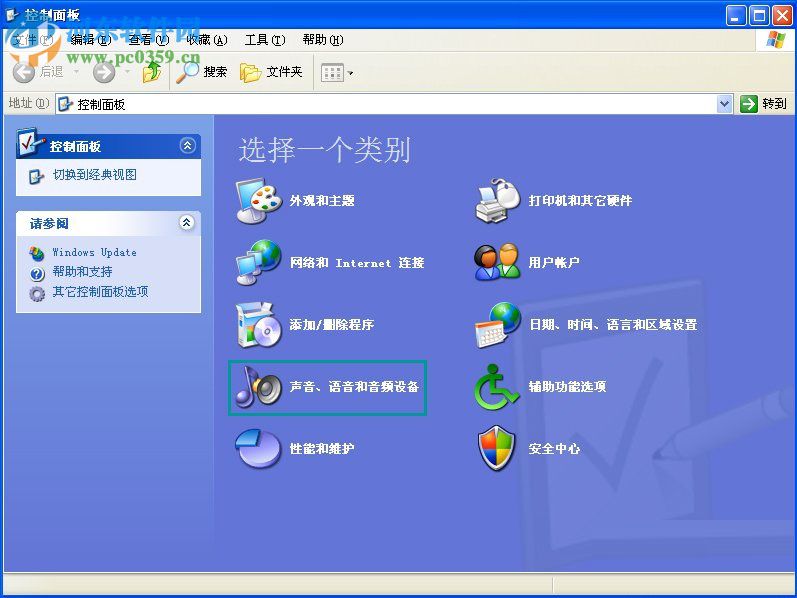The height and width of the screenshot is (598, 797).
Task: Click the 声音、语音和音频设备 category label
Action: click(354, 386)
